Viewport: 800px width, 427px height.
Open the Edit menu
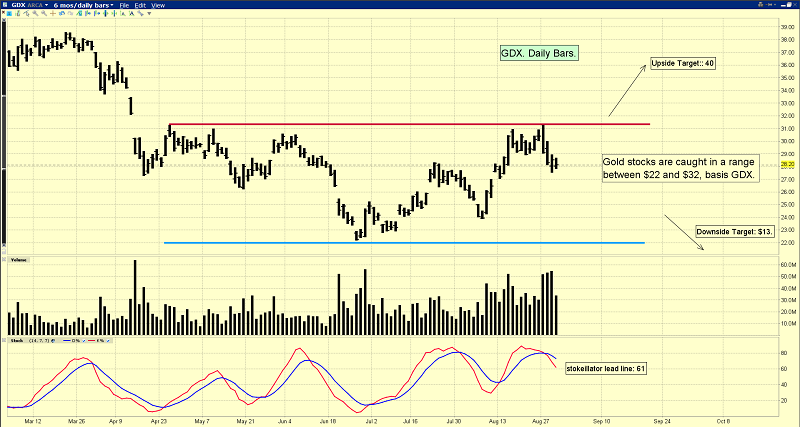pos(140,5)
